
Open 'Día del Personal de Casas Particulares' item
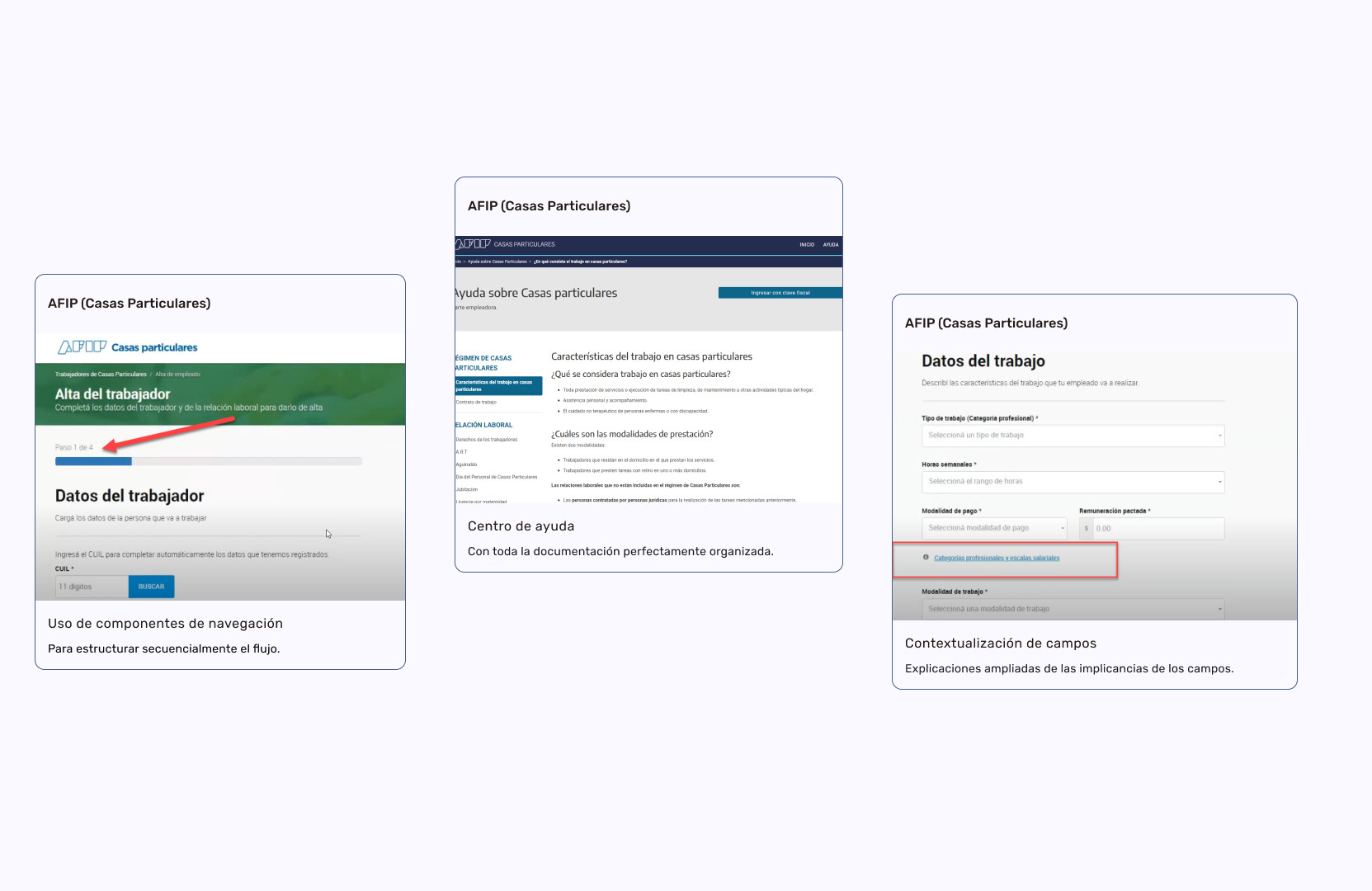coord(497,477)
